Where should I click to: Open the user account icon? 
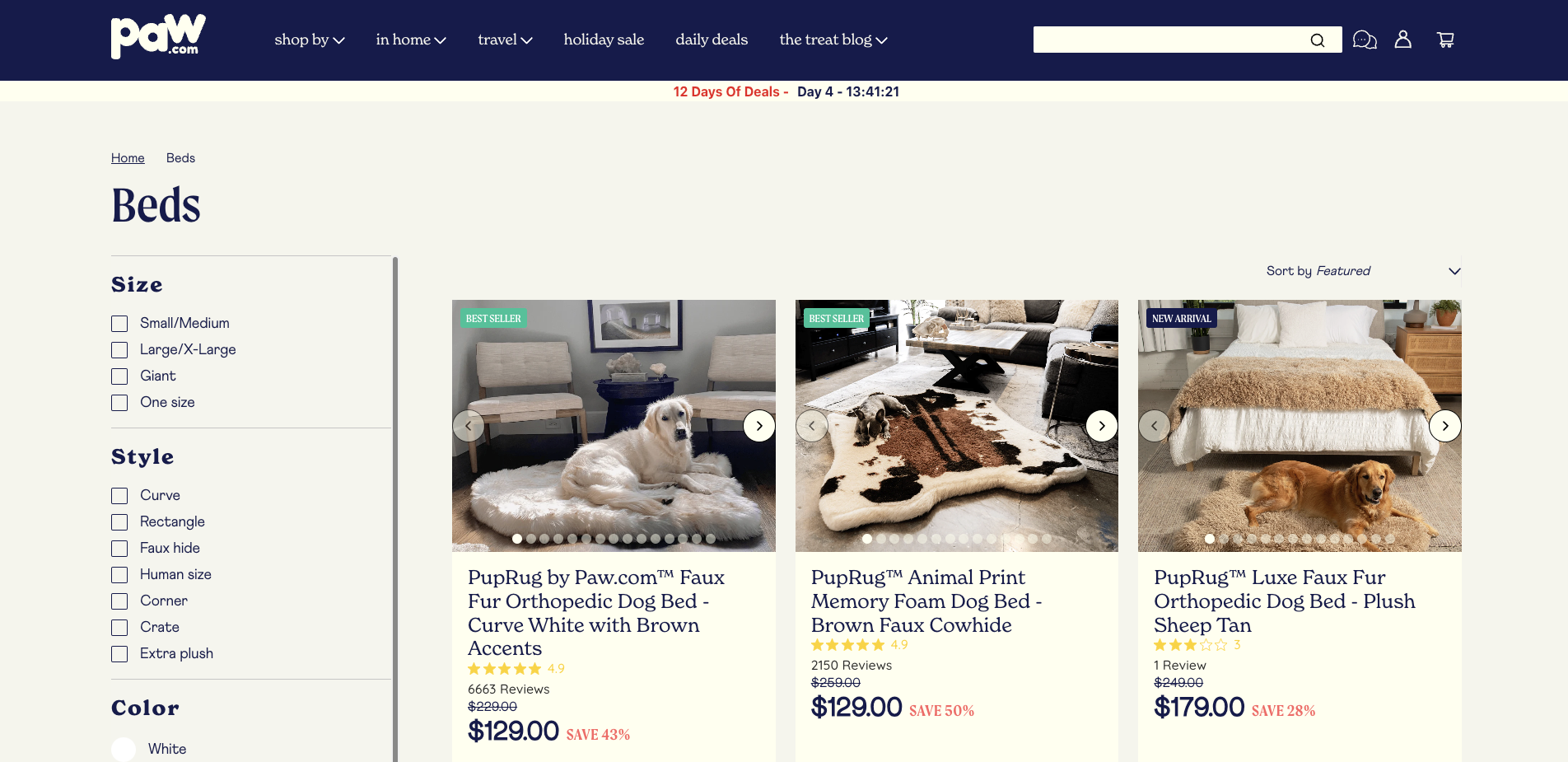(1403, 40)
